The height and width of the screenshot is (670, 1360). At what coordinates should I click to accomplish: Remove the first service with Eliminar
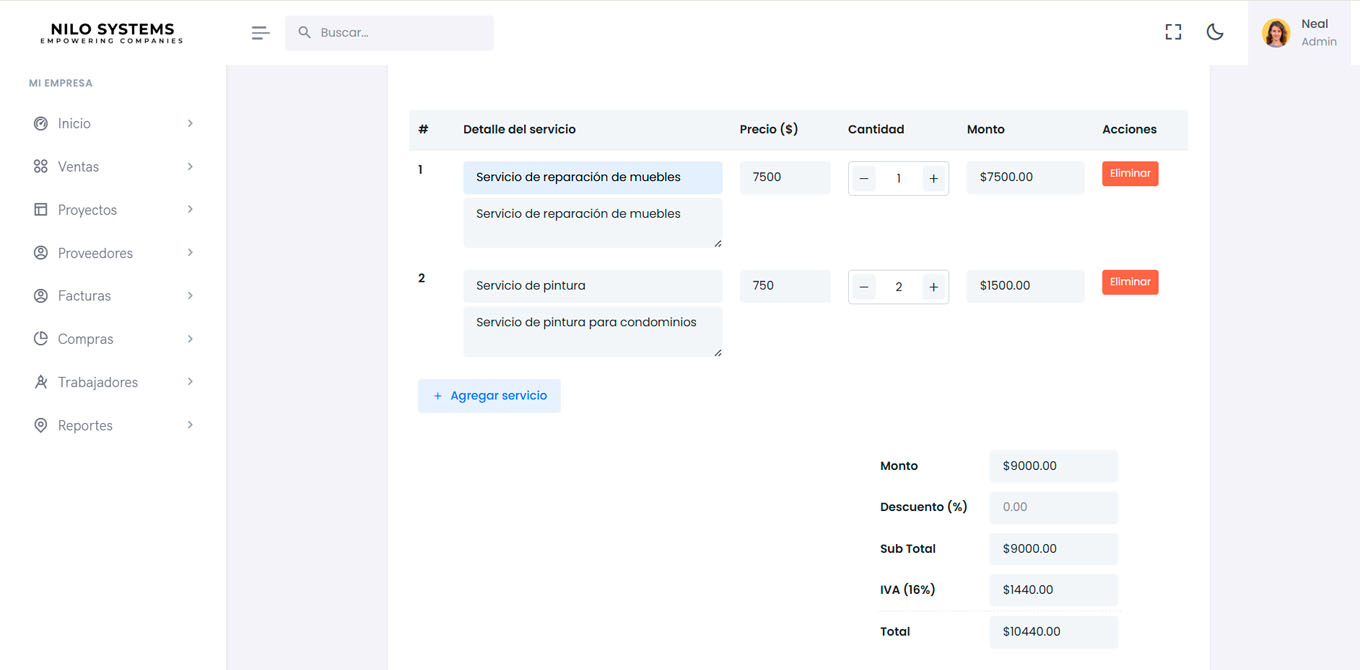pyautogui.click(x=1130, y=174)
